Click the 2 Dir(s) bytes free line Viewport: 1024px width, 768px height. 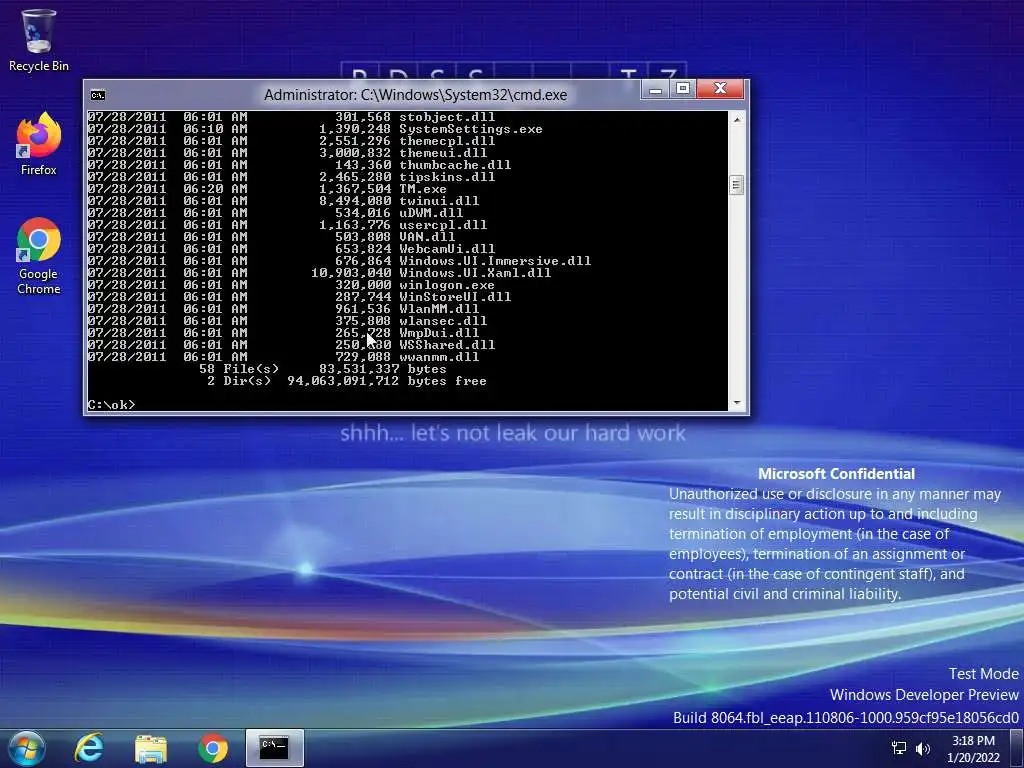tap(347, 381)
